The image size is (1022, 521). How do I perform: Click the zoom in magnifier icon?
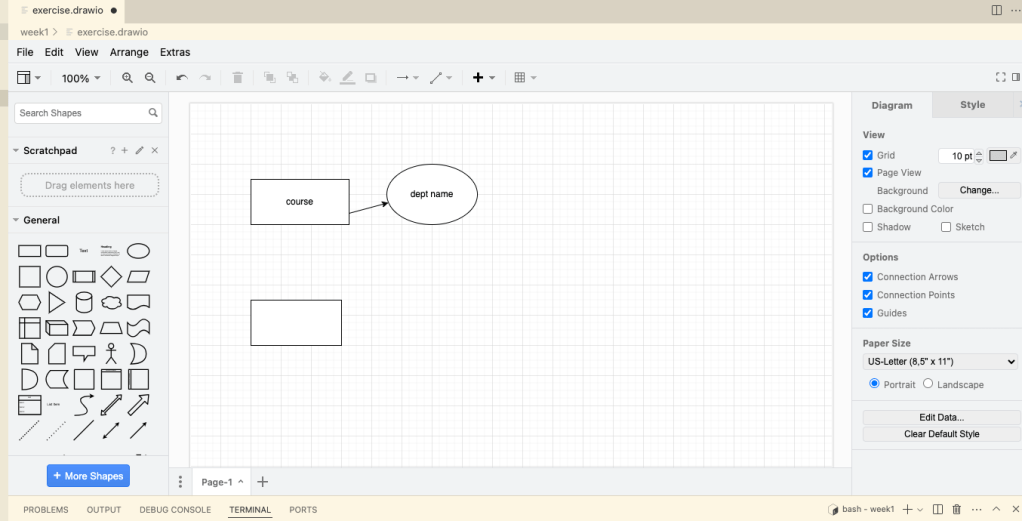click(x=127, y=78)
